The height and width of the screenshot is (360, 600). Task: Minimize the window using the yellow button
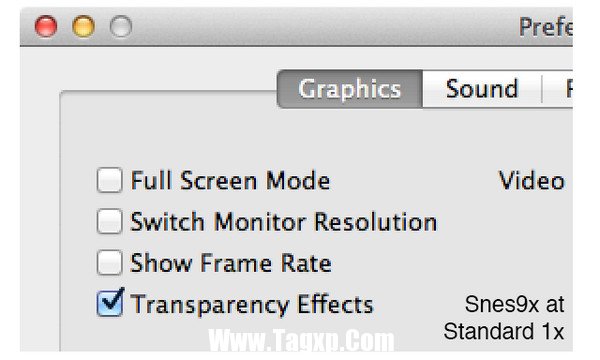pos(83,26)
